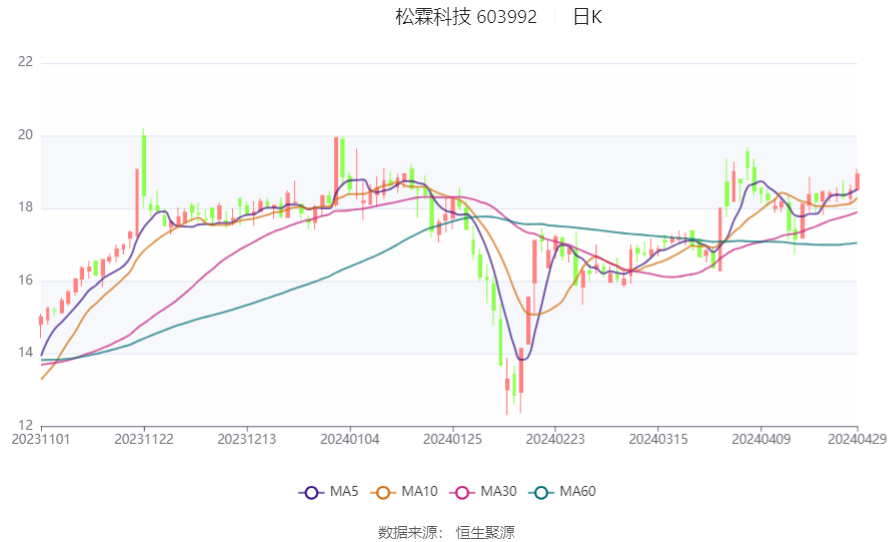The width and height of the screenshot is (893, 542).
Task: Click the 20231213 x-axis date label
Action: 247,440
